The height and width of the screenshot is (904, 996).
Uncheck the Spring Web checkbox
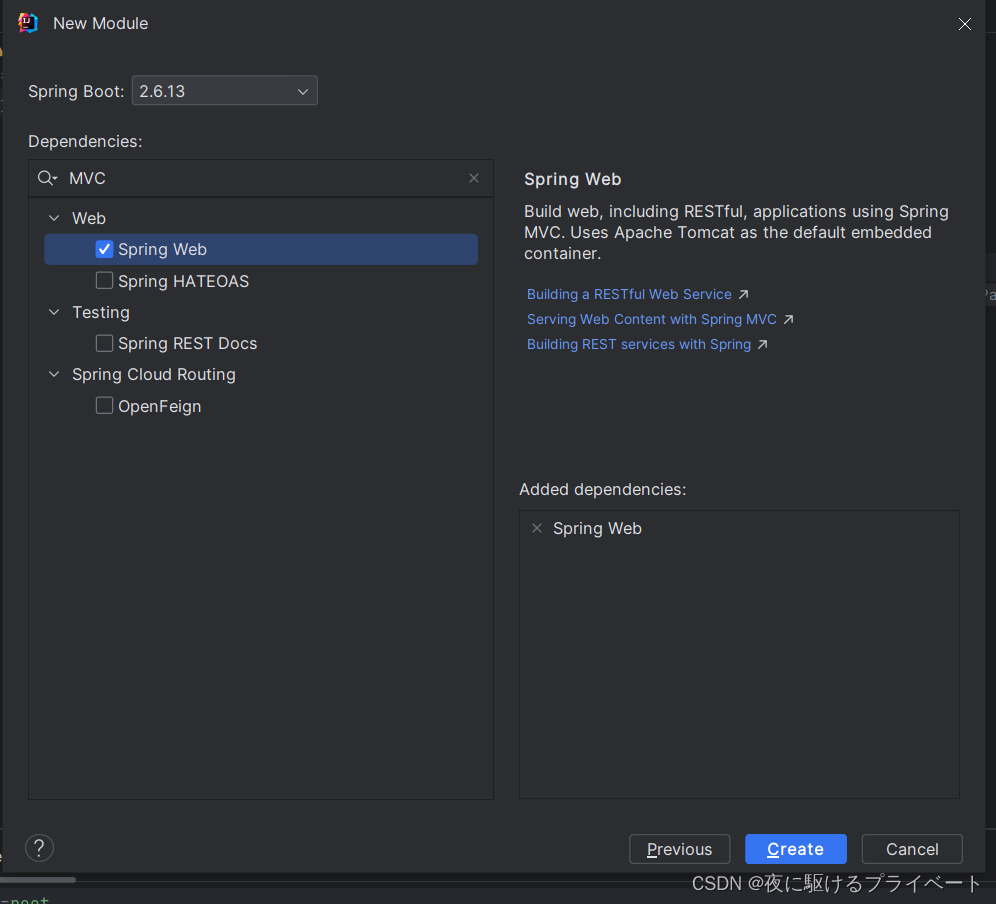pyautogui.click(x=104, y=249)
